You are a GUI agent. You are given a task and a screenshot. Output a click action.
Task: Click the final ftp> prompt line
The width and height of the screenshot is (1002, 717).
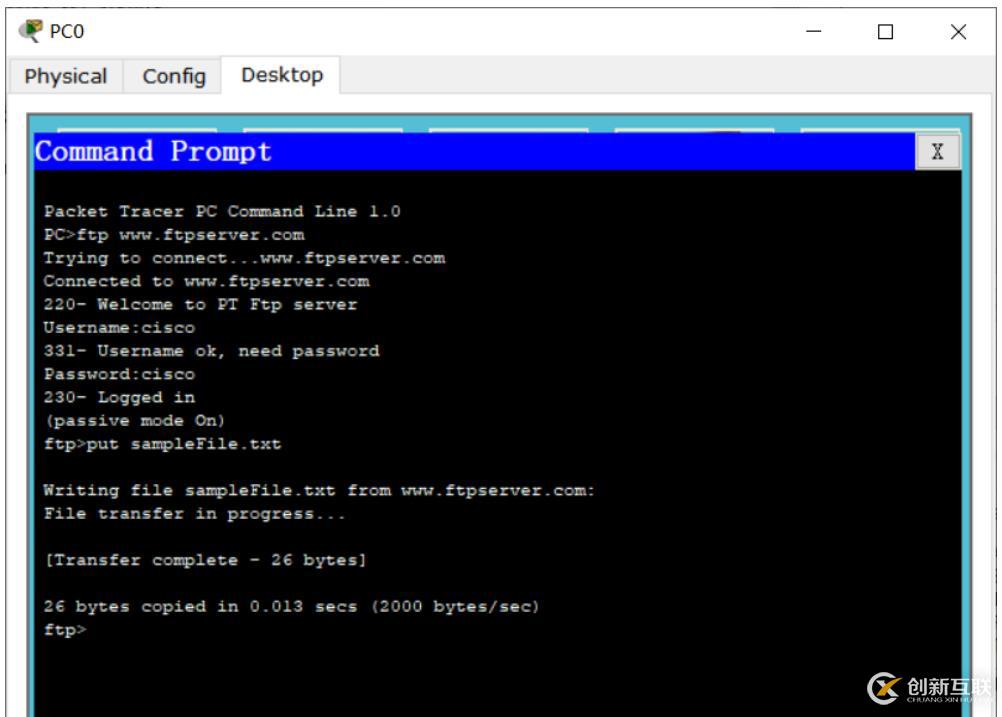pos(65,630)
